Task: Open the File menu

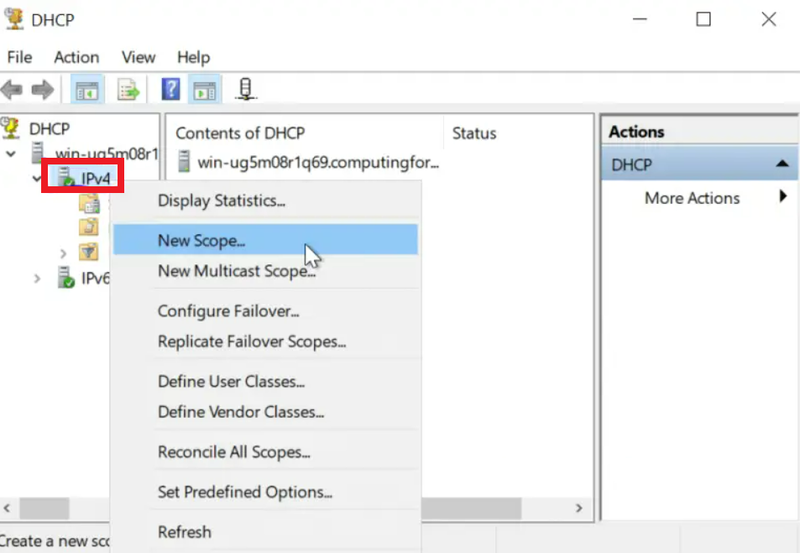Action: [19, 57]
